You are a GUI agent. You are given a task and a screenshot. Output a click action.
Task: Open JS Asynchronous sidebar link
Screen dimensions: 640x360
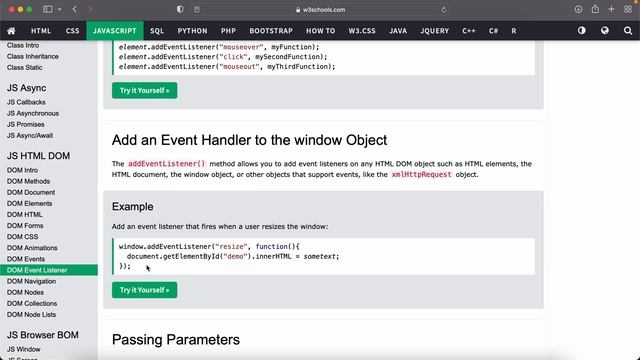(x=33, y=113)
